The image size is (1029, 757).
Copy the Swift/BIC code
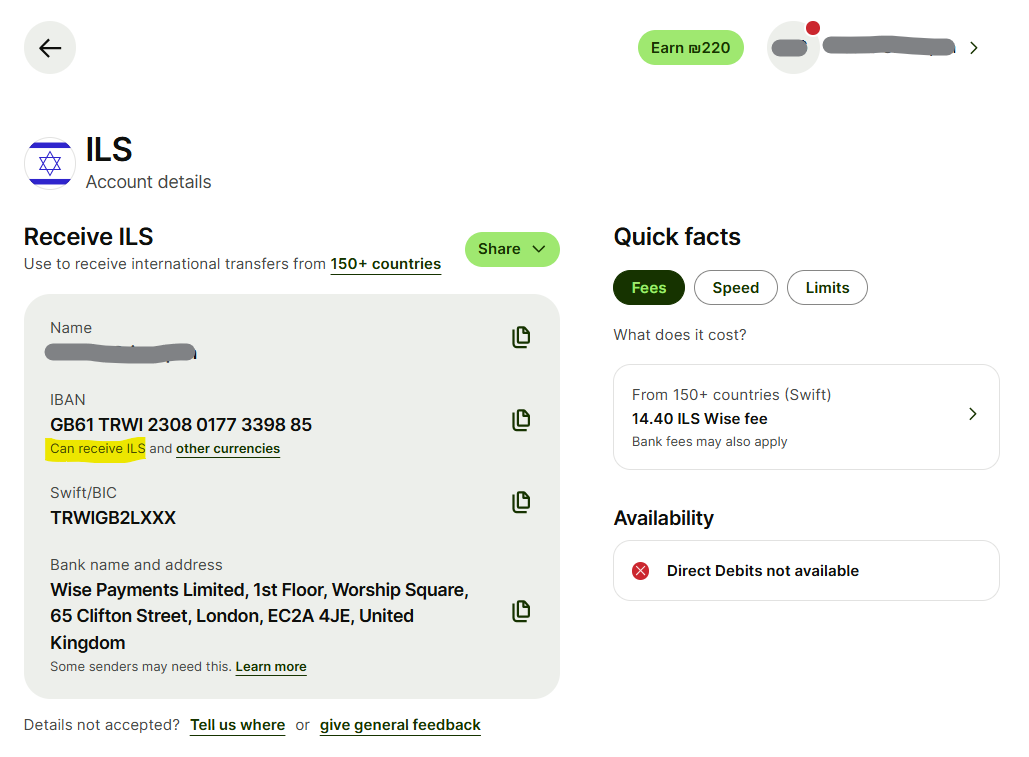(x=521, y=502)
